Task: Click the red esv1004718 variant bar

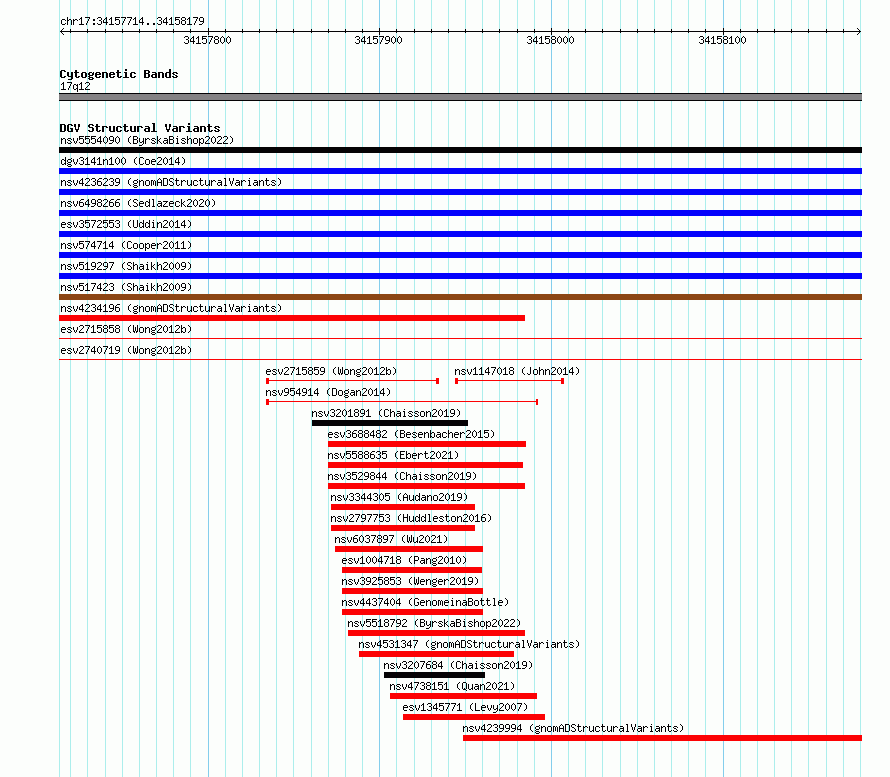Action: coord(412,570)
